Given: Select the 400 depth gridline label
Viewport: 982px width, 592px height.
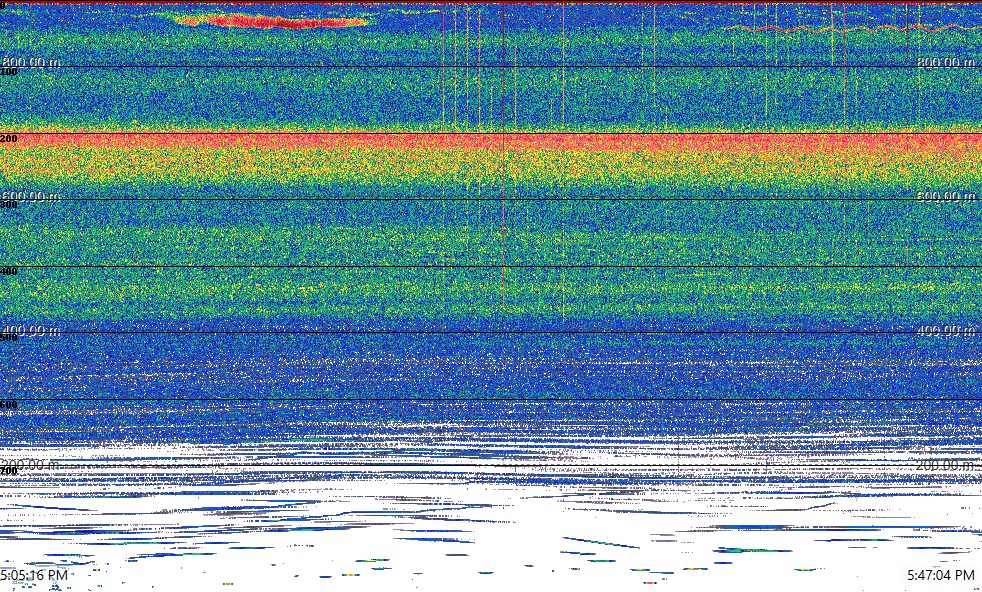Looking at the screenshot, I should tap(9, 271).
